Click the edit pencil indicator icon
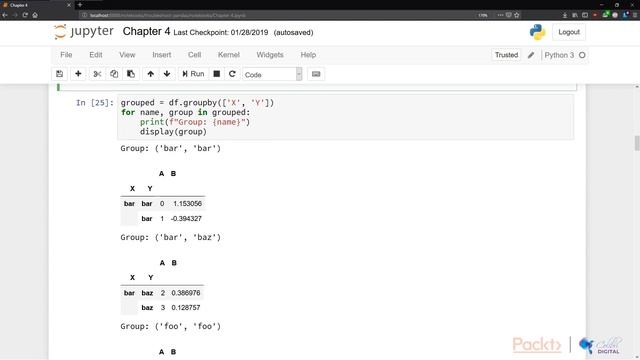Viewport: 640px width, 360px height. pyautogui.click(x=531, y=55)
